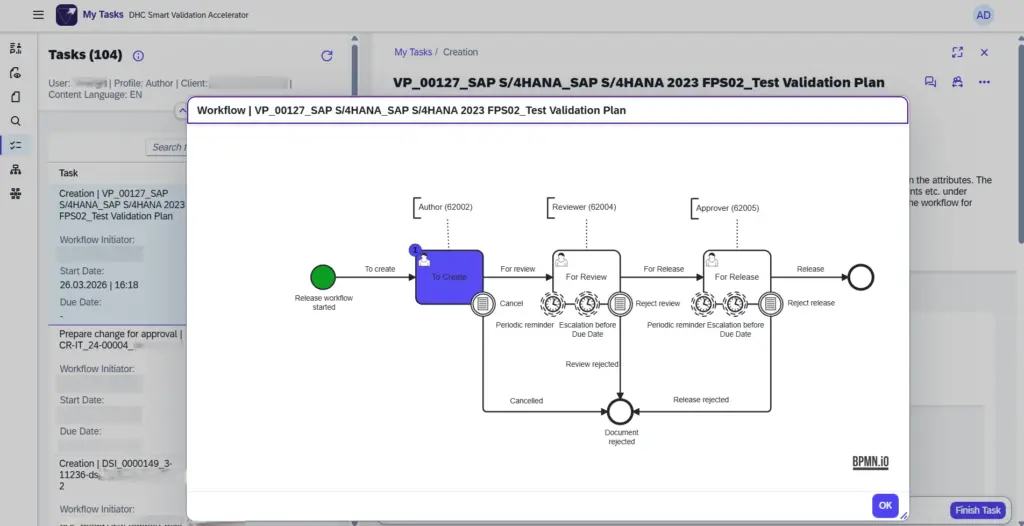Open the three-dot more actions menu

pyautogui.click(x=984, y=82)
